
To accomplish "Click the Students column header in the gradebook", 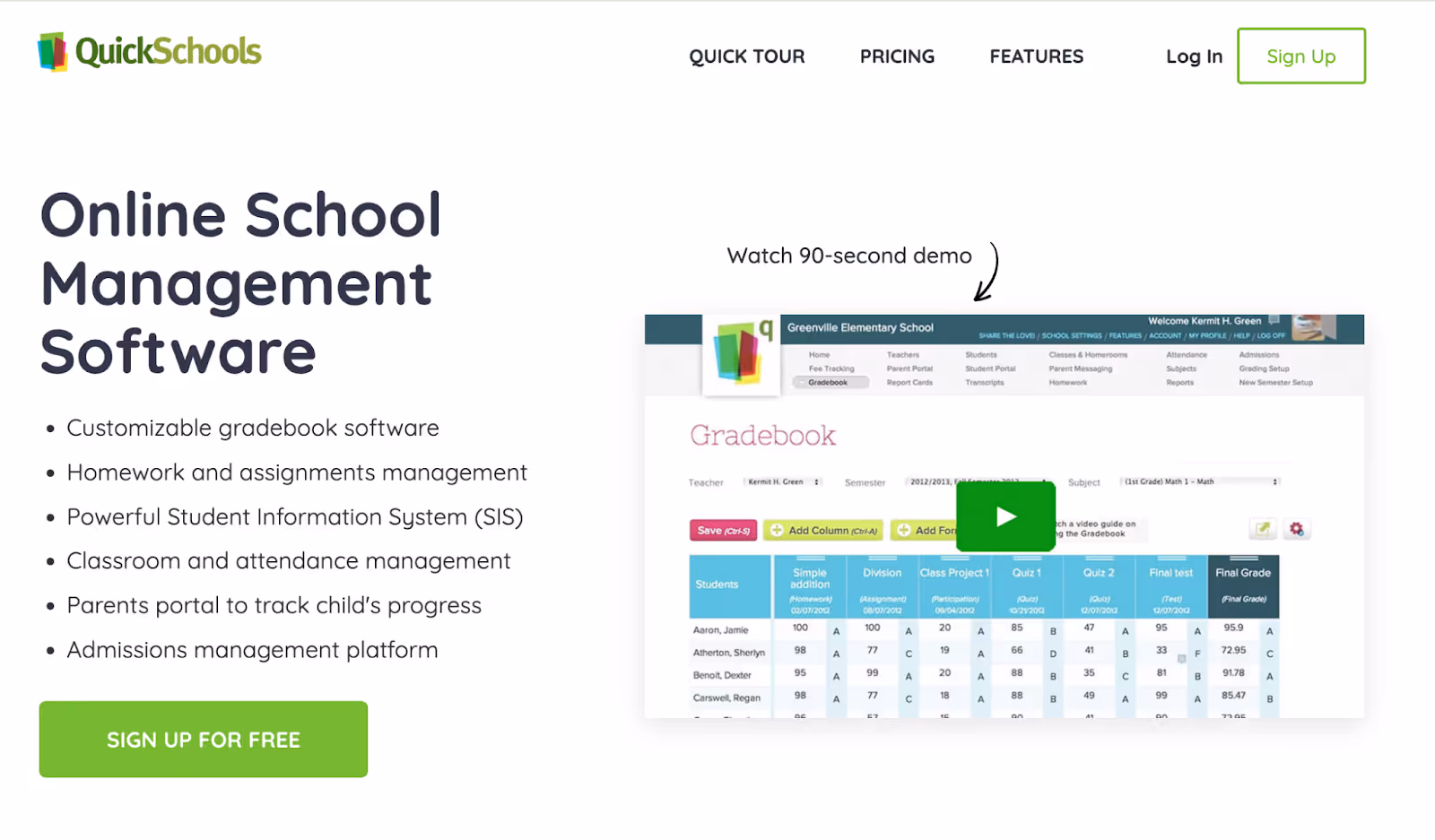I will coord(730,586).
